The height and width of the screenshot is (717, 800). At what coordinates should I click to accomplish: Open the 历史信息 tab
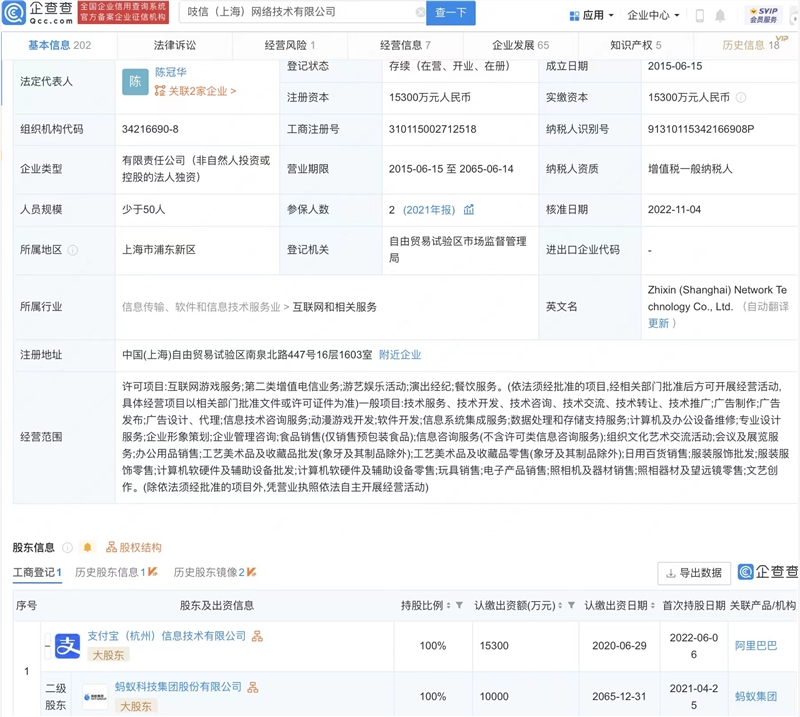[751, 45]
